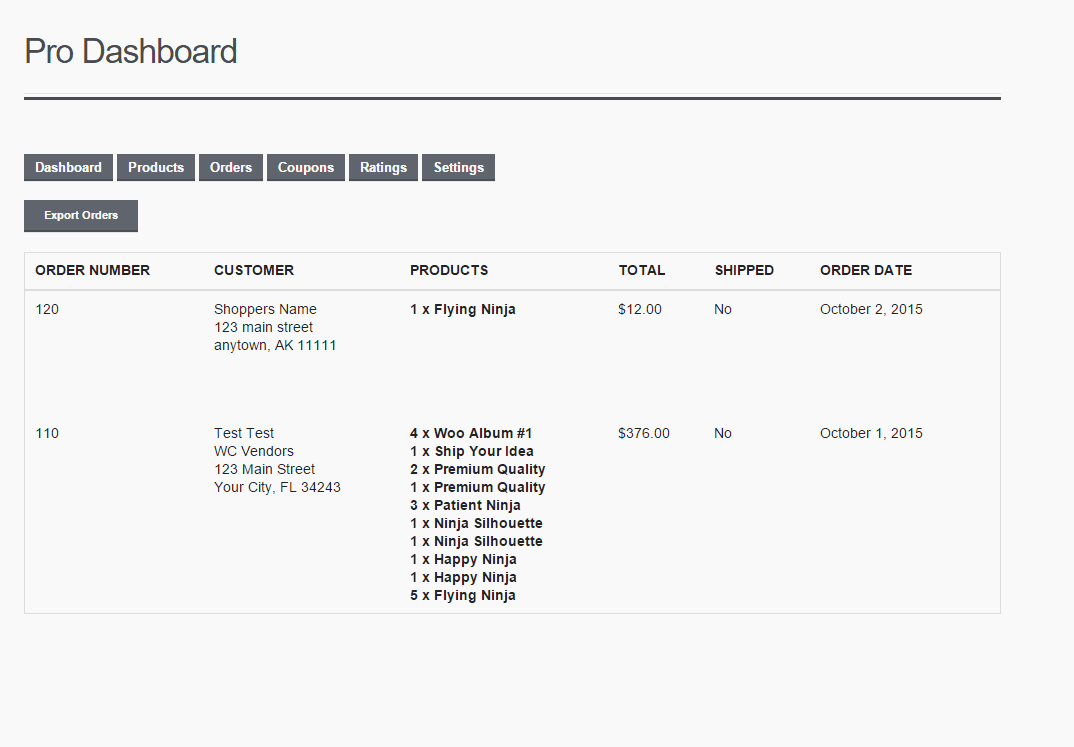Click the Total column header
The image size is (1074, 747).
point(641,270)
